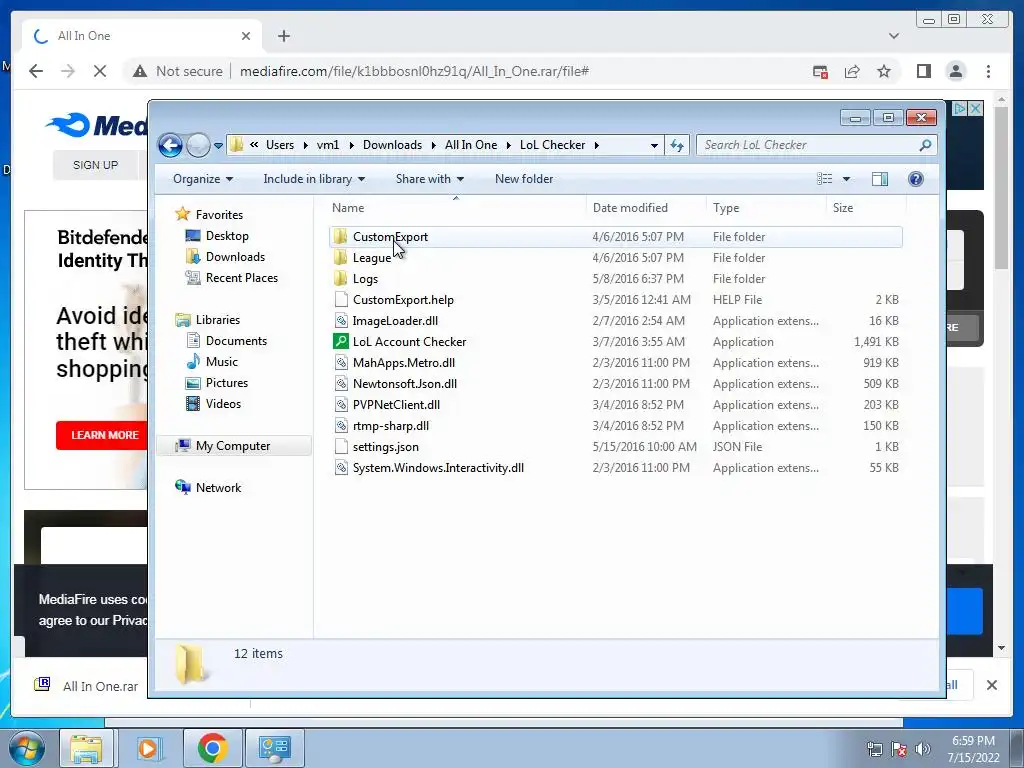Open Downloads in navigation pane
This screenshot has width=1024, height=768.
point(235,257)
